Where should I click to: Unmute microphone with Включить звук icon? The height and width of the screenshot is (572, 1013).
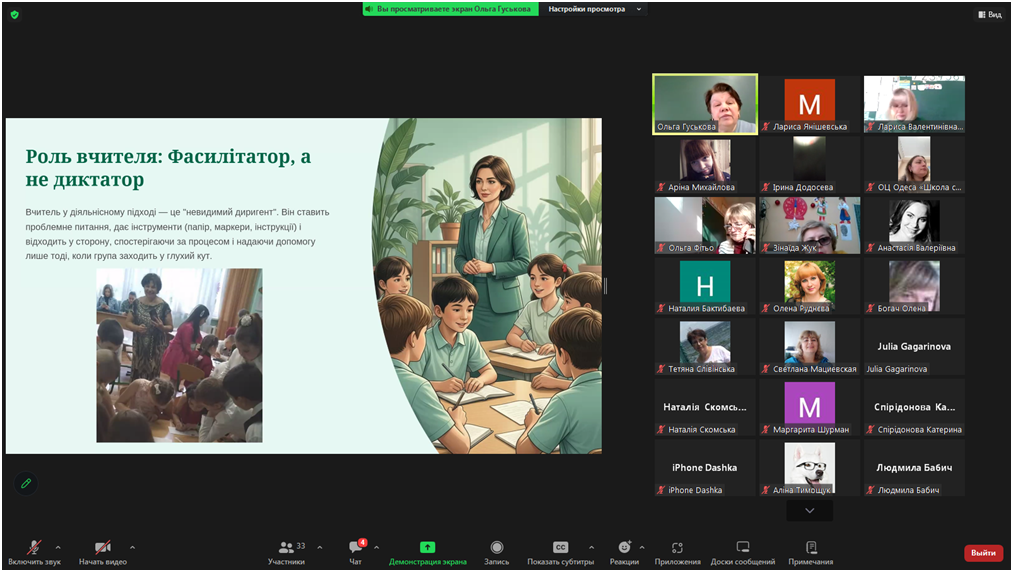pyautogui.click(x=33, y=548)
